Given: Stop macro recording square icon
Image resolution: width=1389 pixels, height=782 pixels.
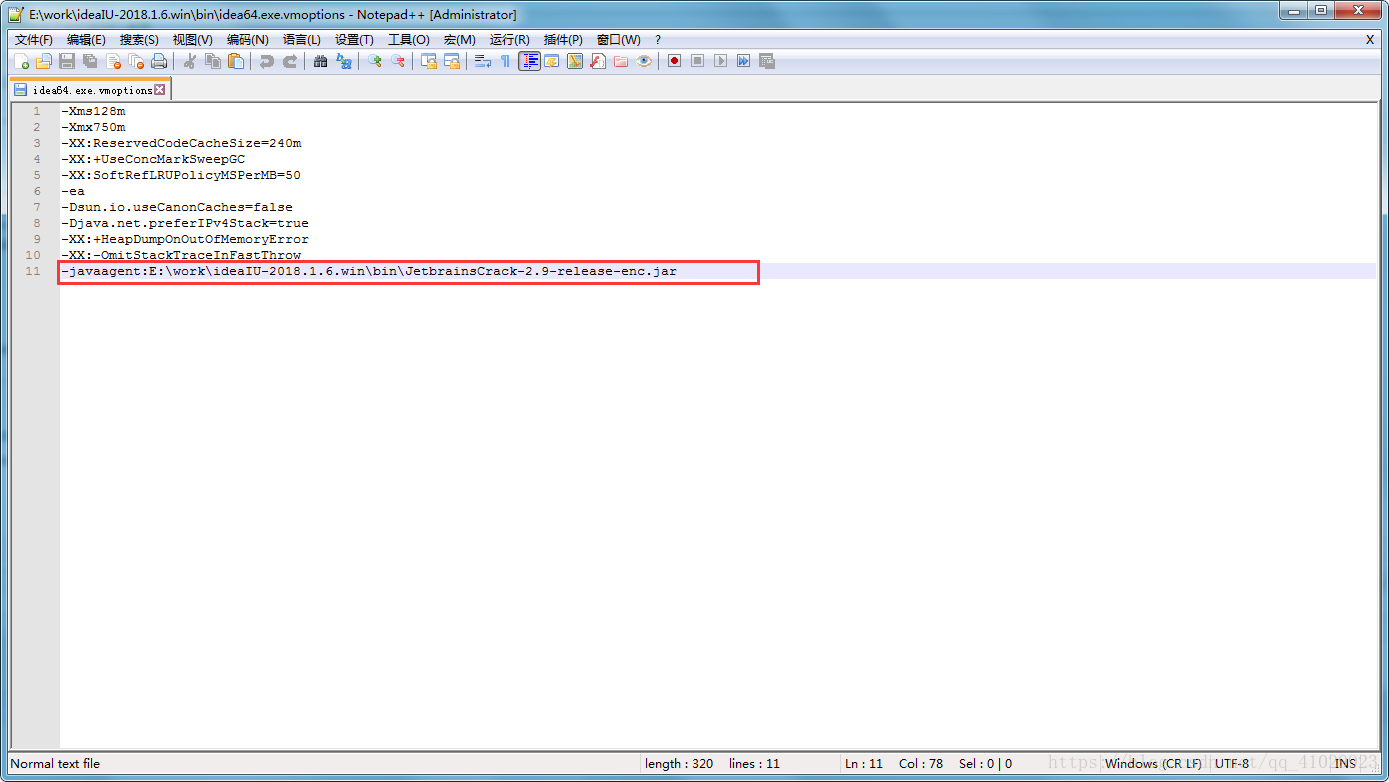Looking at the screenshot, I should click(697, 61).
